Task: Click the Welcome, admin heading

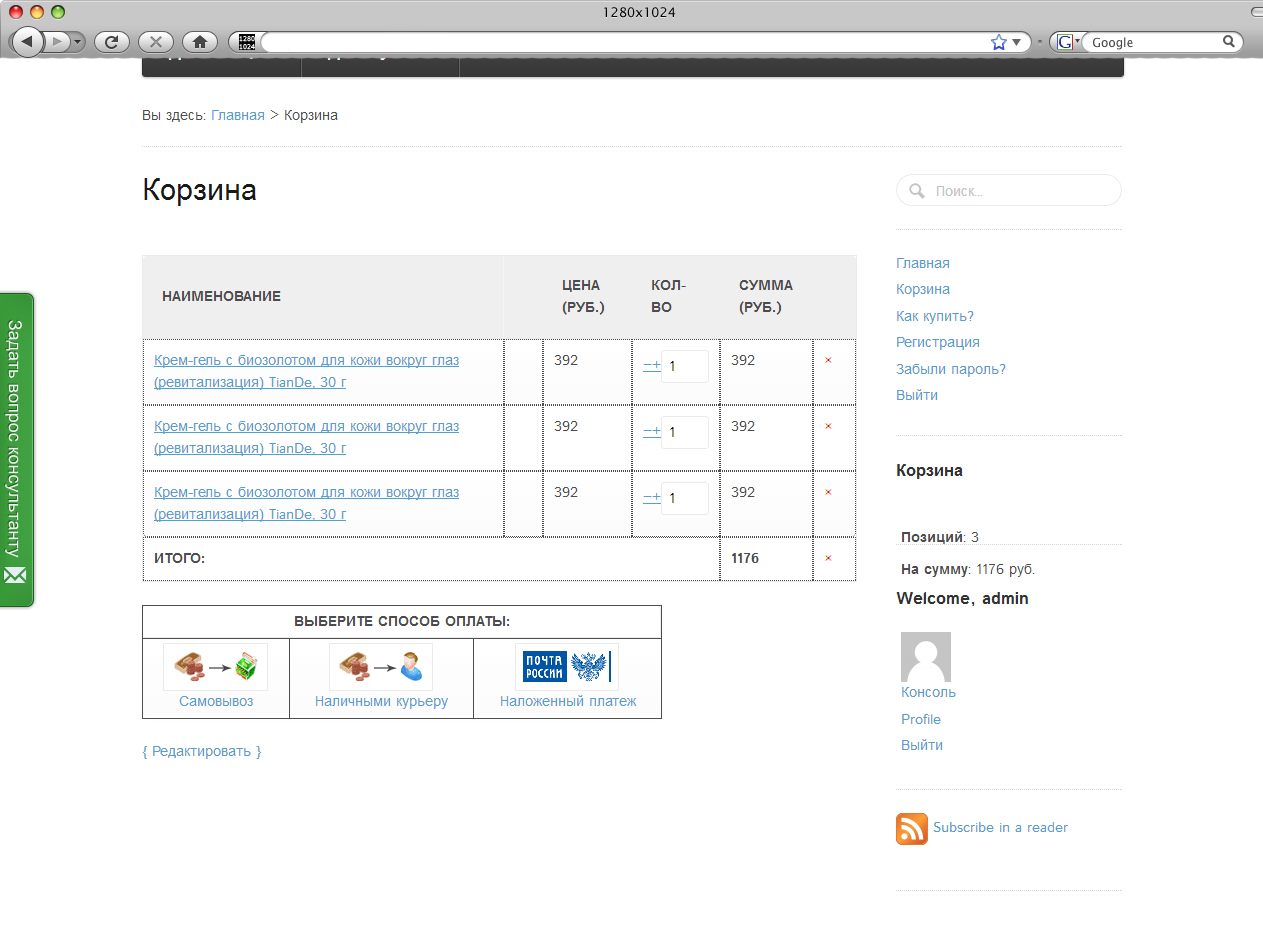Action: [x=962, y=598]
